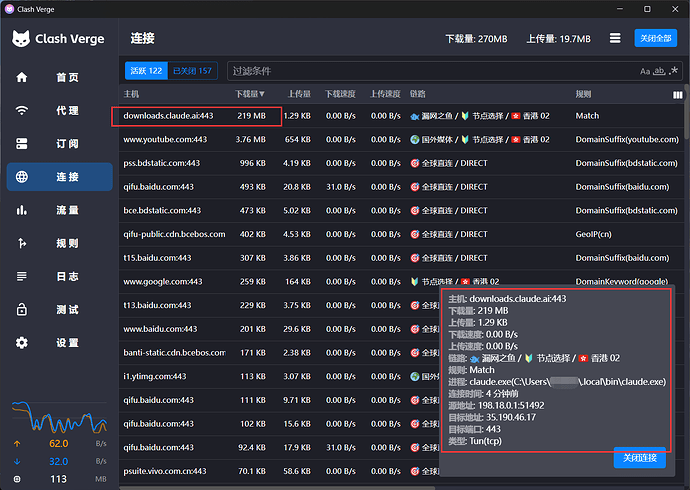Viewport: 690px width, 490px height.
Task: Select the downloads.claude.ai:443 connection row
Action: coord(401,116)
